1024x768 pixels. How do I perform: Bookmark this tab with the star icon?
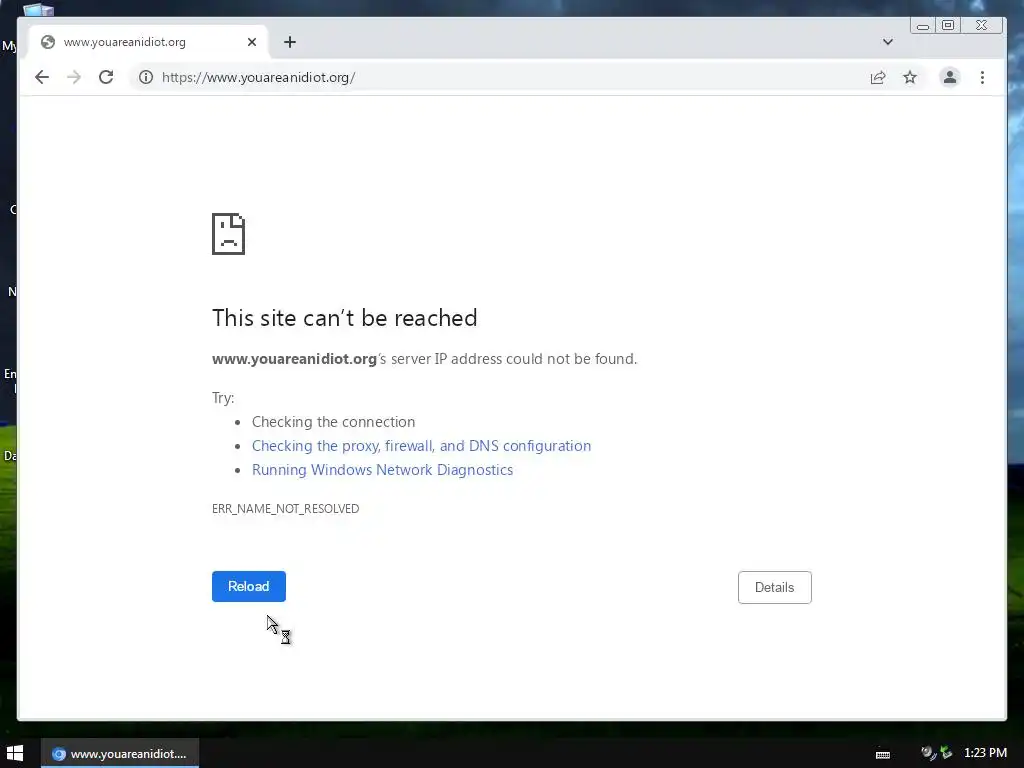[910, 77]
